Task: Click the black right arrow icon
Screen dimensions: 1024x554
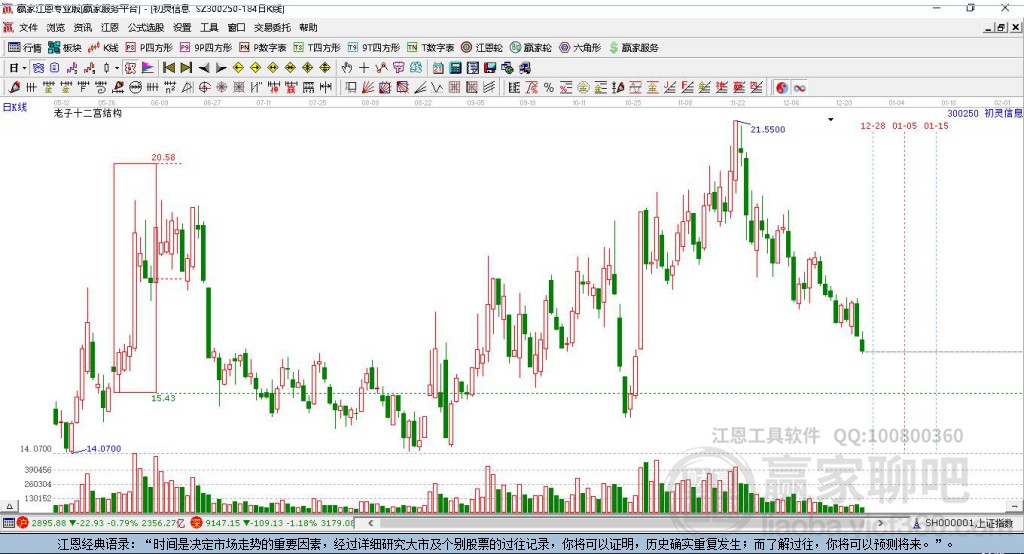Action: tap(221, 68)
